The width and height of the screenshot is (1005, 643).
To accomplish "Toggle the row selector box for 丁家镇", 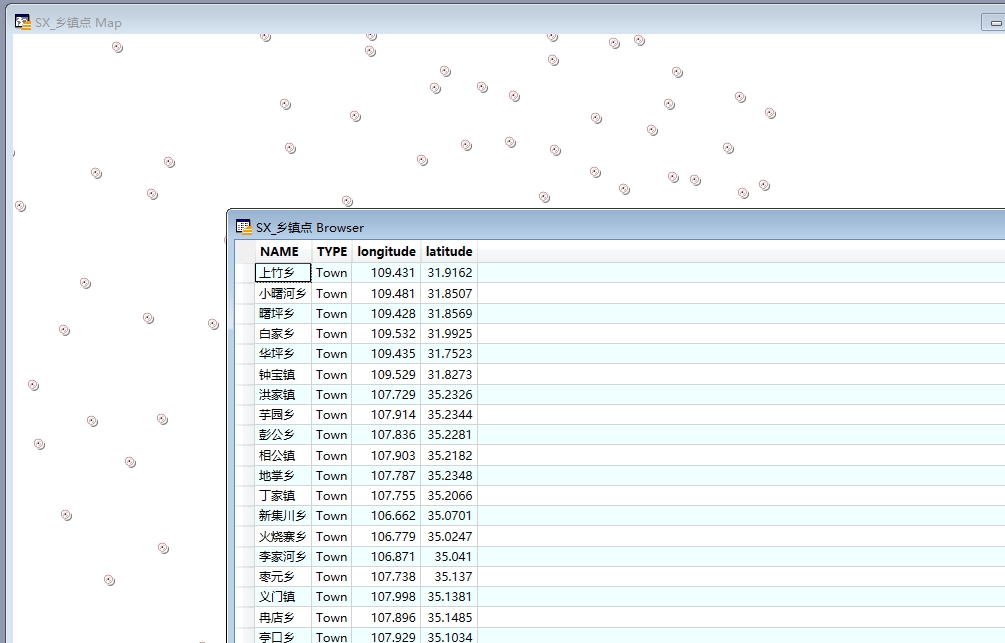I will pyautogui.click(x=244, y=495).
